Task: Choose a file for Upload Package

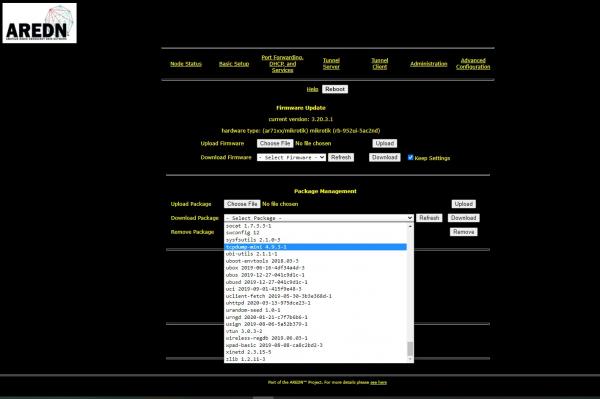Action: (242, 204)
